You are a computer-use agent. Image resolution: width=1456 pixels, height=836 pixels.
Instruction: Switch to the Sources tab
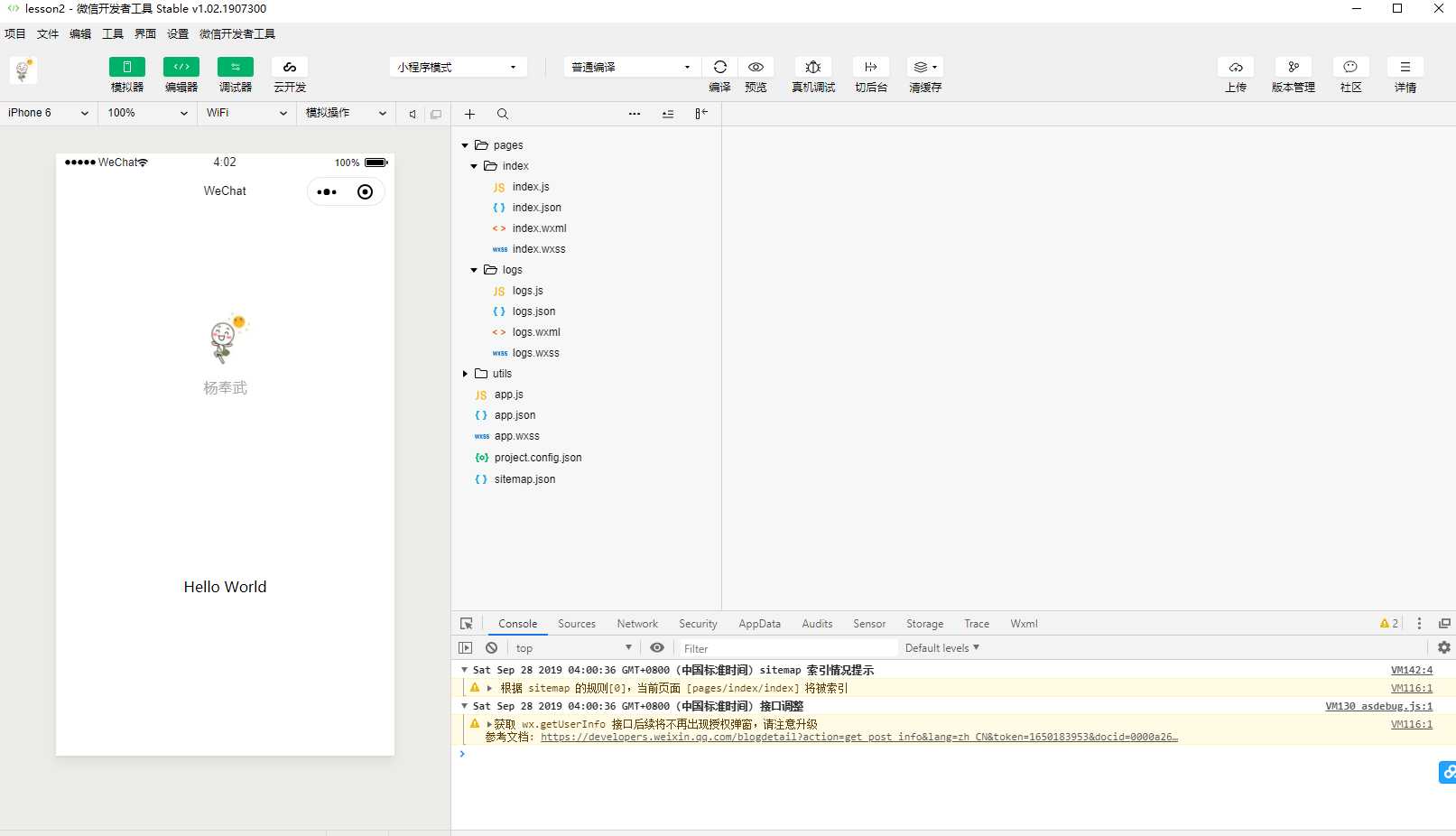577,624
